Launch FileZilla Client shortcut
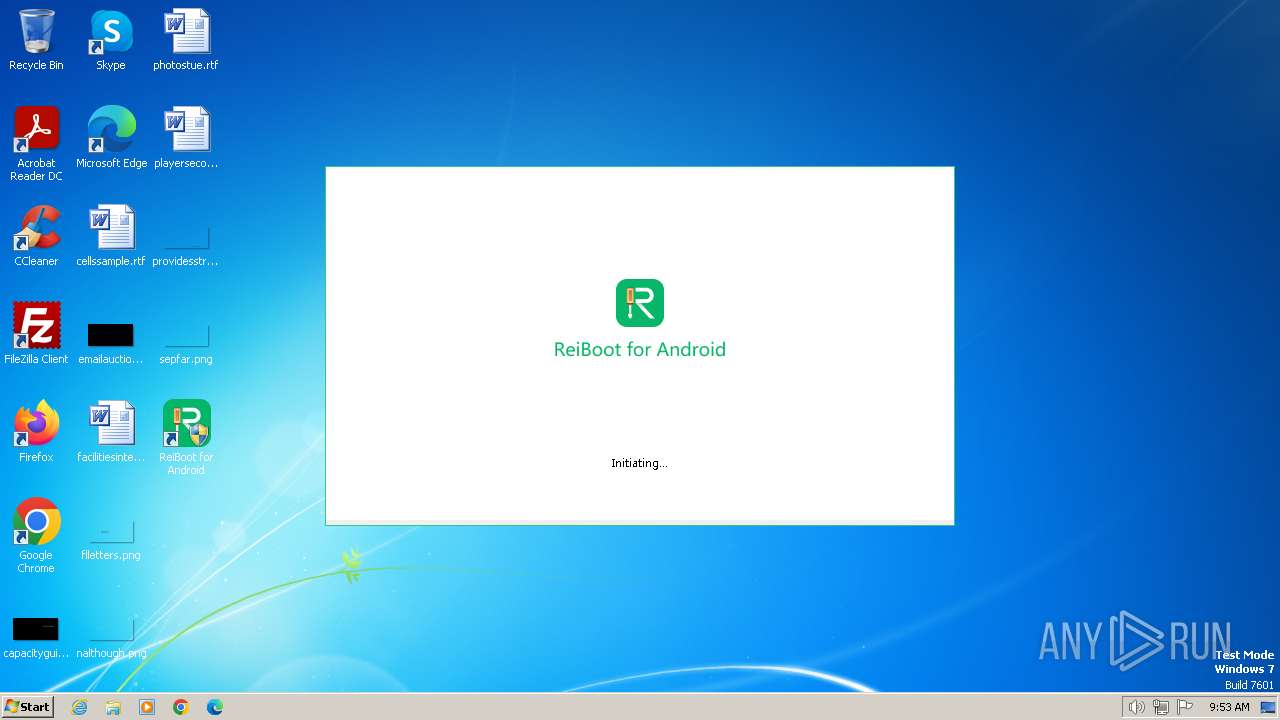 pos(36,334)
